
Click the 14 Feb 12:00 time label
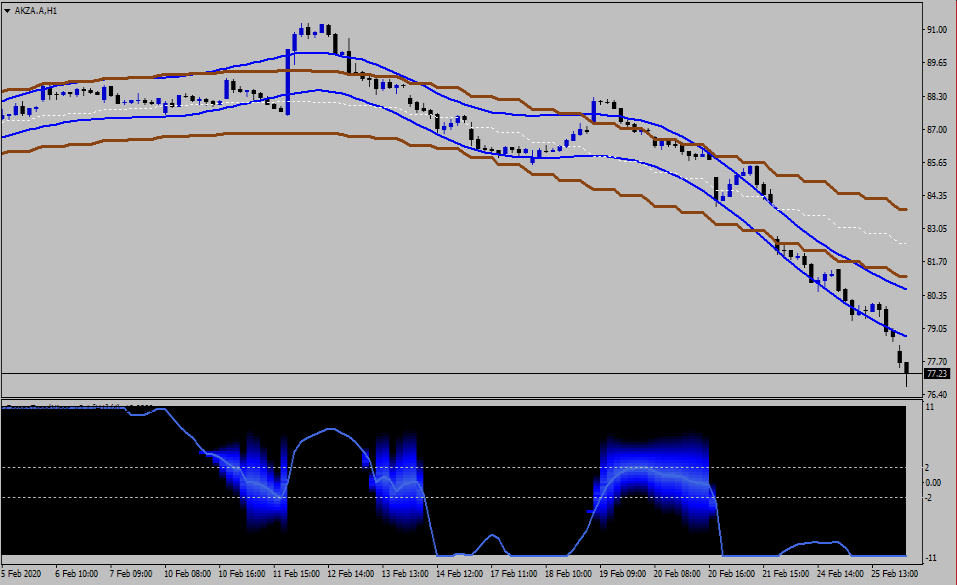pyautogui.click(x=461, y=575)
